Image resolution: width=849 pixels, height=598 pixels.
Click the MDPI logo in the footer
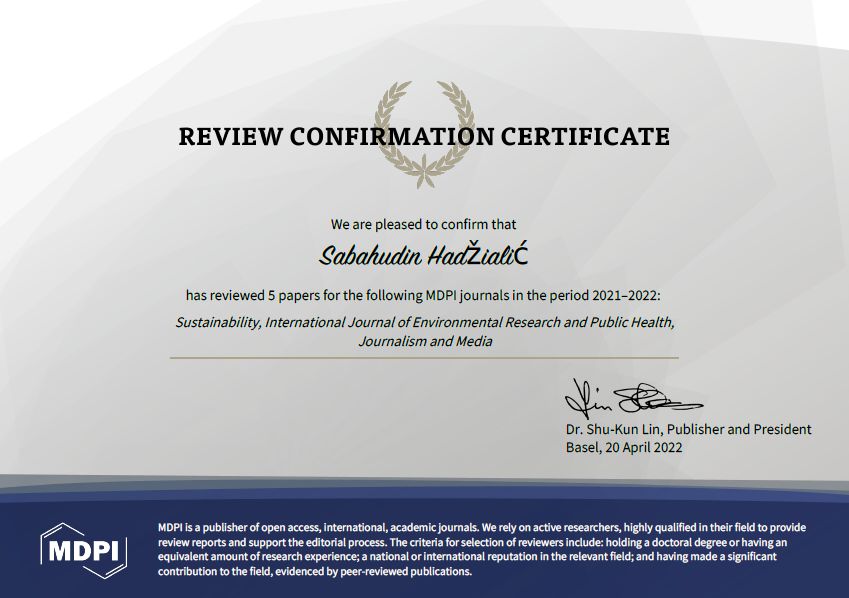[84, 550]
